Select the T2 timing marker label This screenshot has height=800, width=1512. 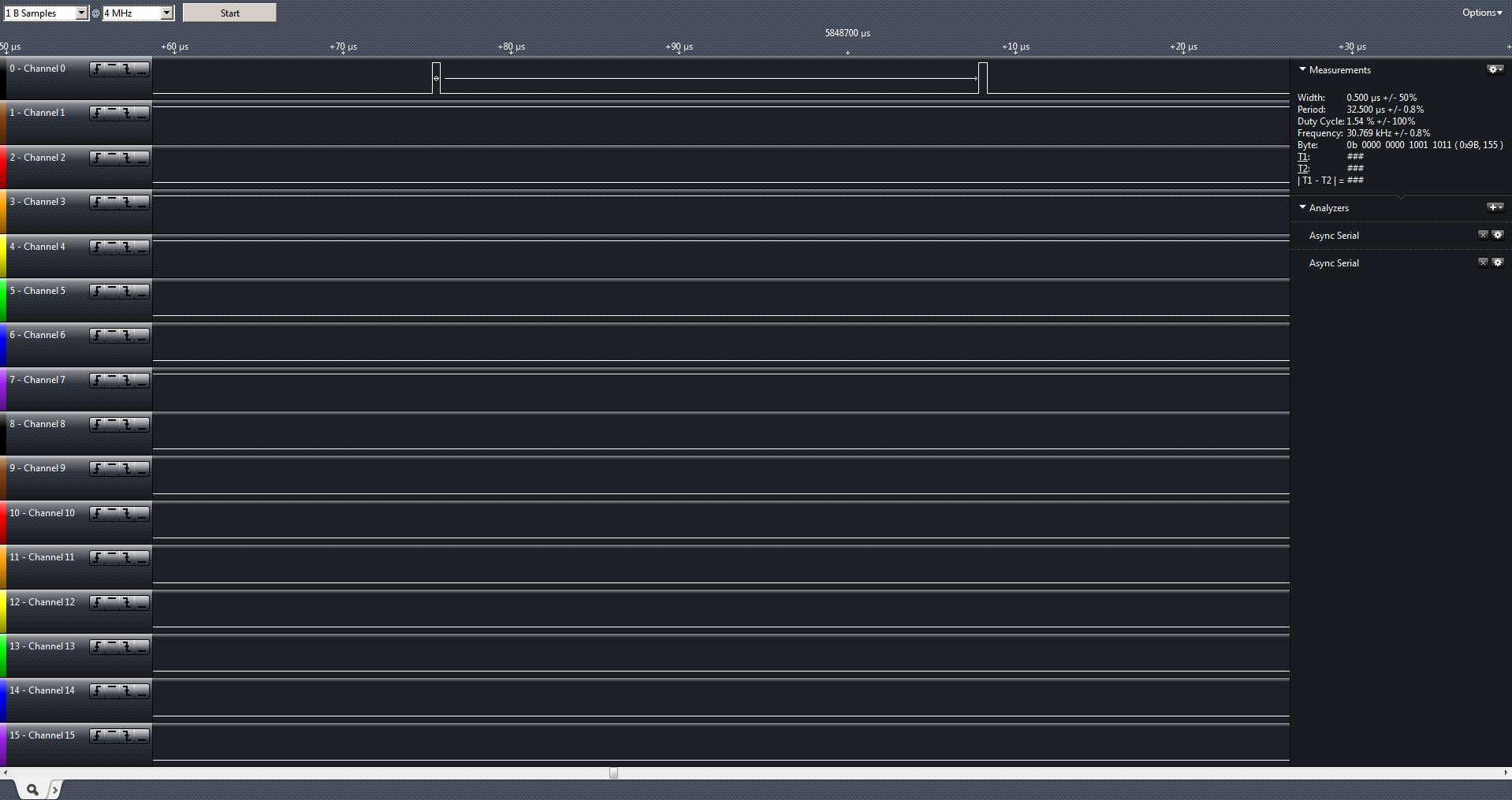(1302, 169)
